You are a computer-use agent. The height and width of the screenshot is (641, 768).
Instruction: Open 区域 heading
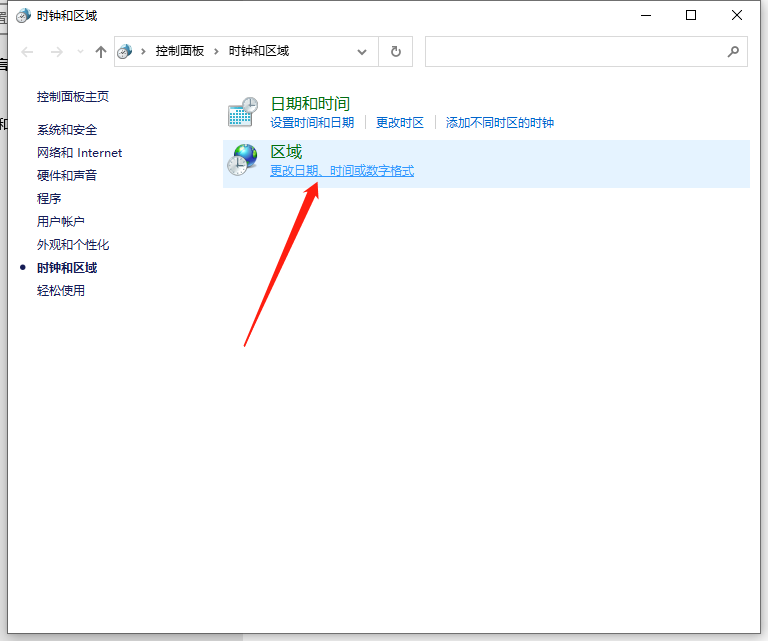[x=287, y=152]
